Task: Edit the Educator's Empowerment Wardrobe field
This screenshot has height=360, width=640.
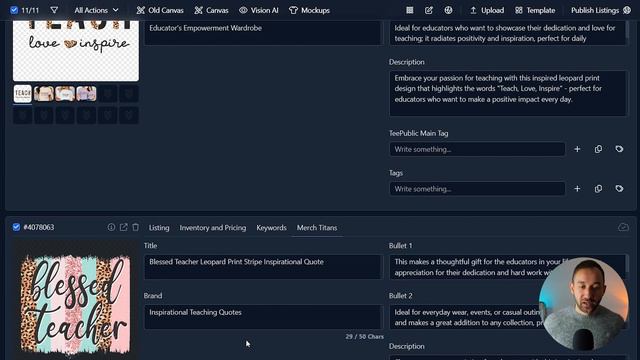Action: pyautogui.click(x=264, y=33)
